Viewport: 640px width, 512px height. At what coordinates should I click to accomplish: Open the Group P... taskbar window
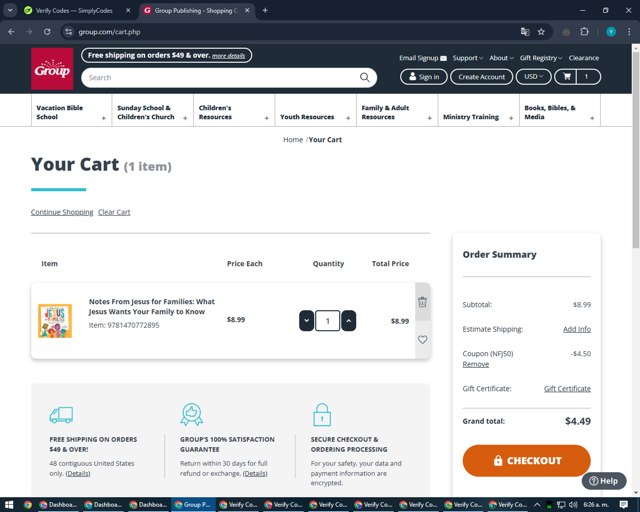point(193,505)
